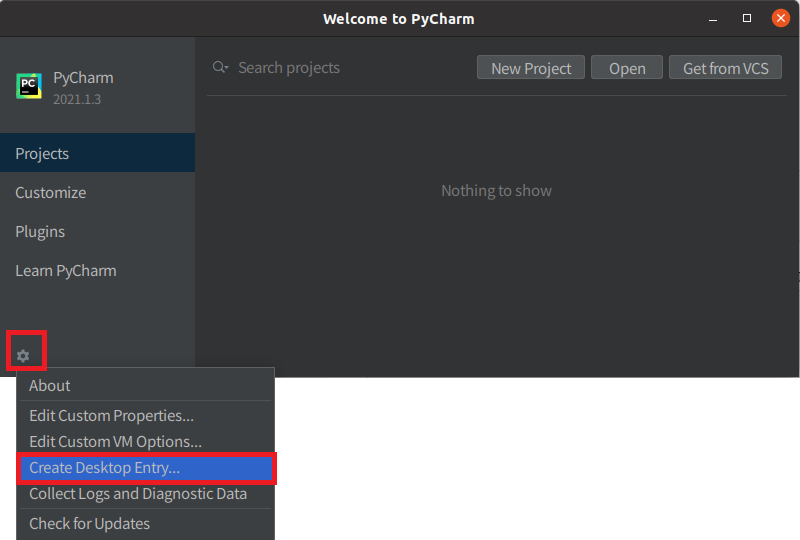Click the Open button
This screenshot has width=800, height=540.
pos(627,68)
